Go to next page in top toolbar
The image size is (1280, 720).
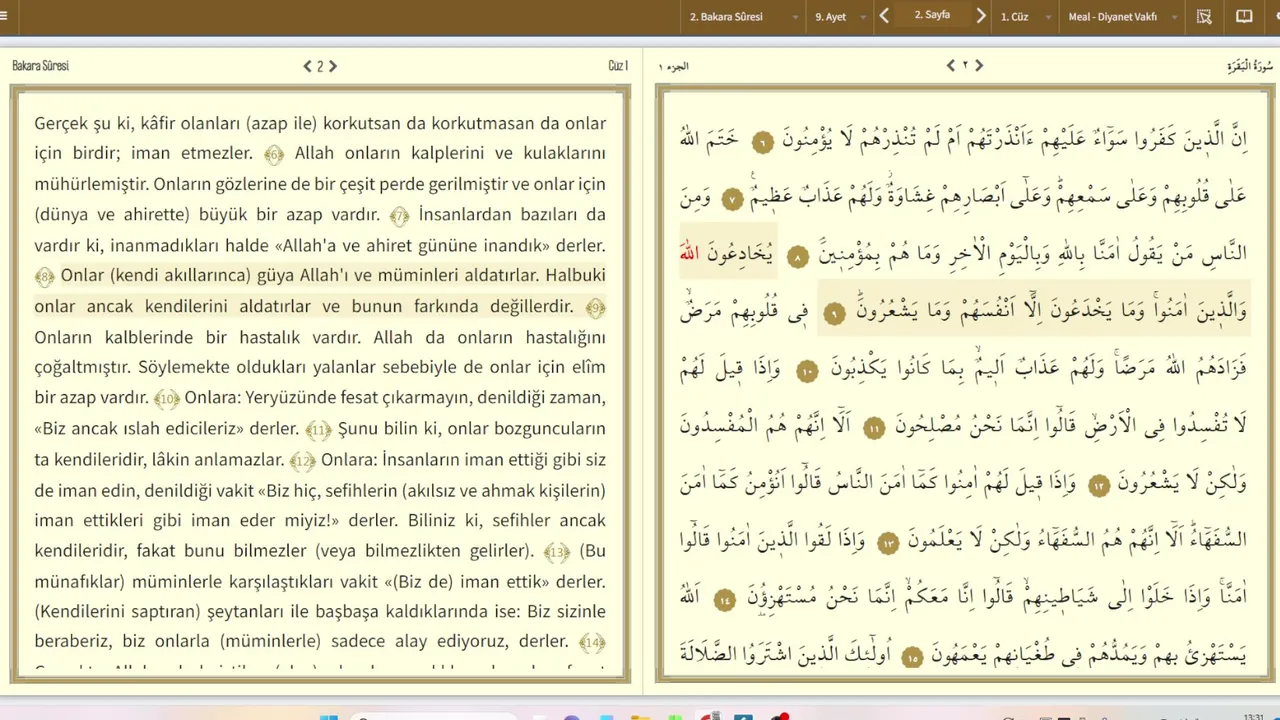(x=981, y=16)
